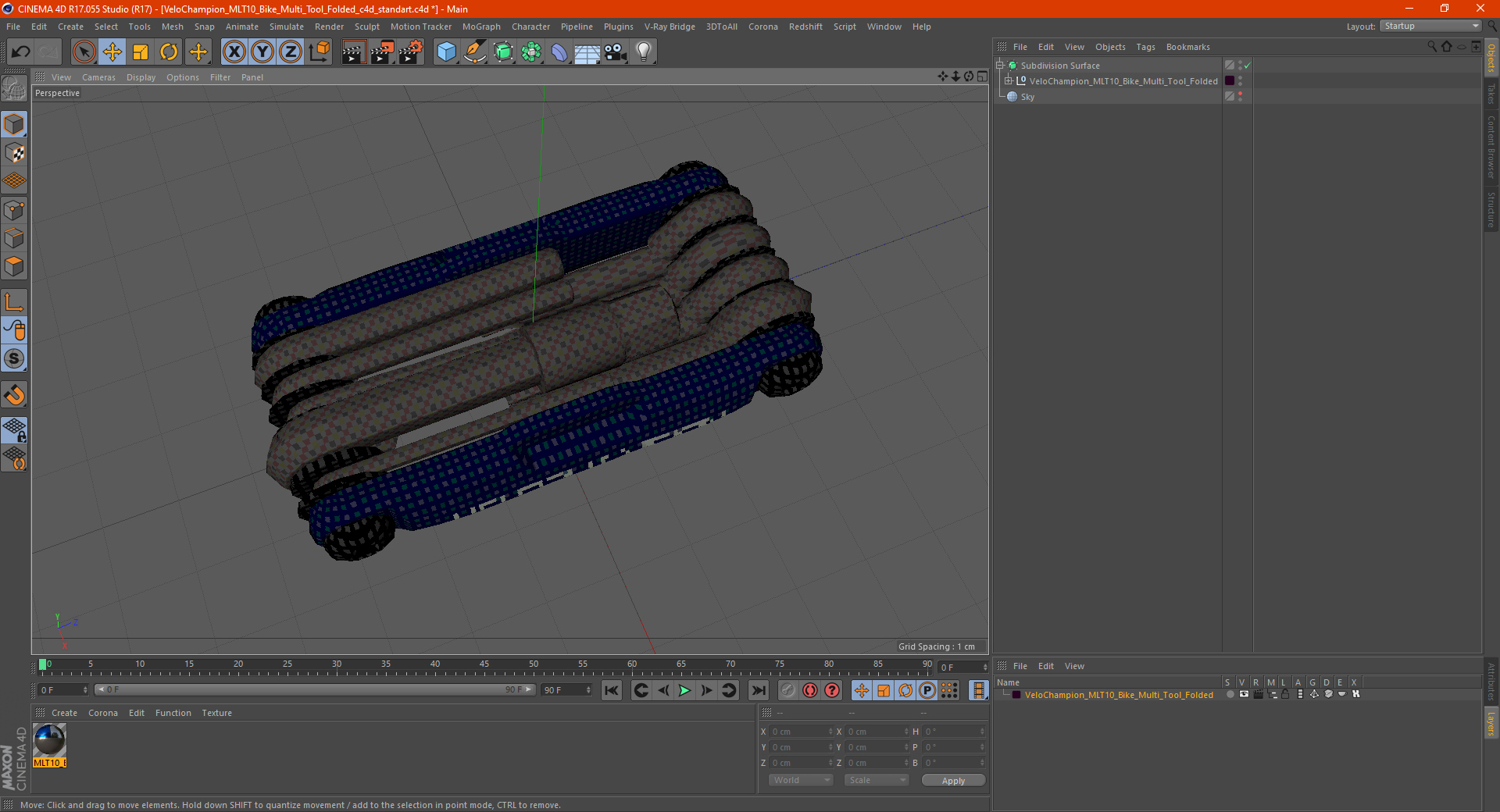Add a Camera object
This screenshot has width=1500, height=812.
click(616, 52)
